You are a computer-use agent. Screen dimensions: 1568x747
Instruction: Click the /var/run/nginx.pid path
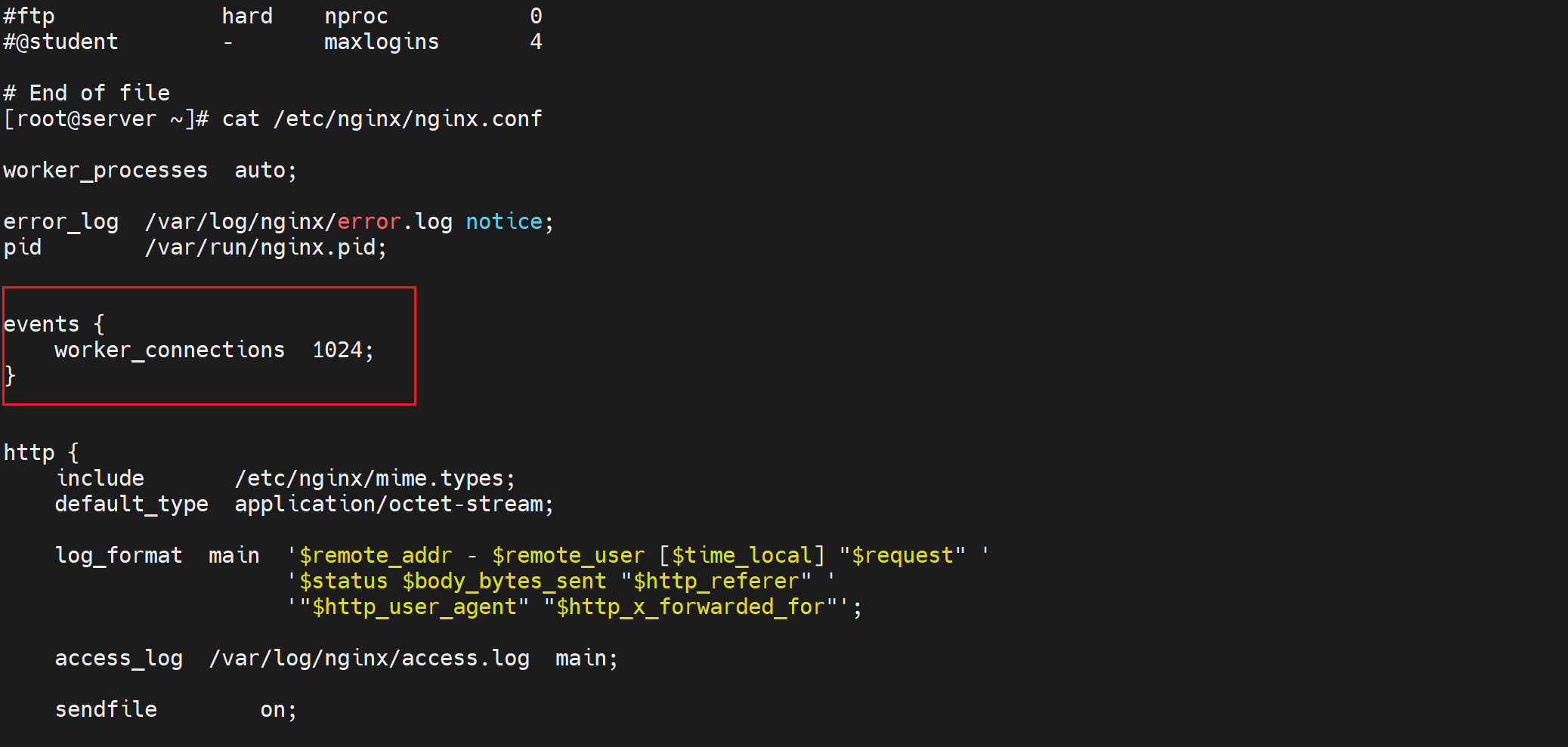265,248
